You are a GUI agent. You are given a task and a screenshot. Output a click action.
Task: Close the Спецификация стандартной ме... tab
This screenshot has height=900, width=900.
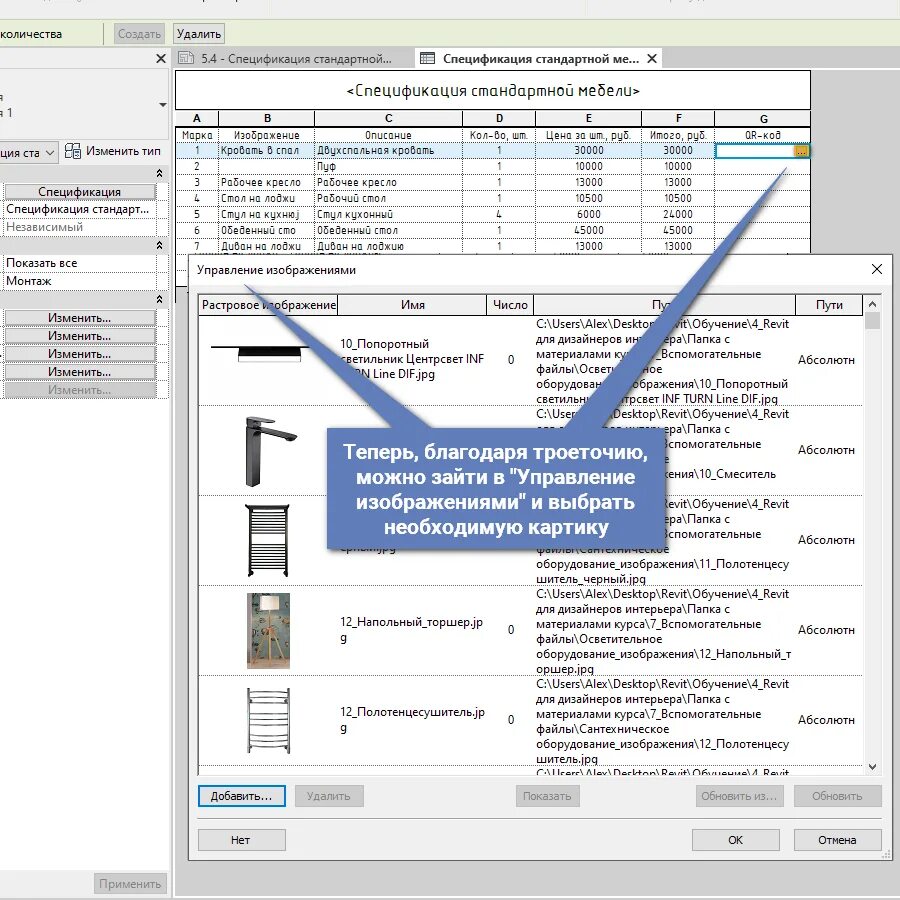[652, 59]
